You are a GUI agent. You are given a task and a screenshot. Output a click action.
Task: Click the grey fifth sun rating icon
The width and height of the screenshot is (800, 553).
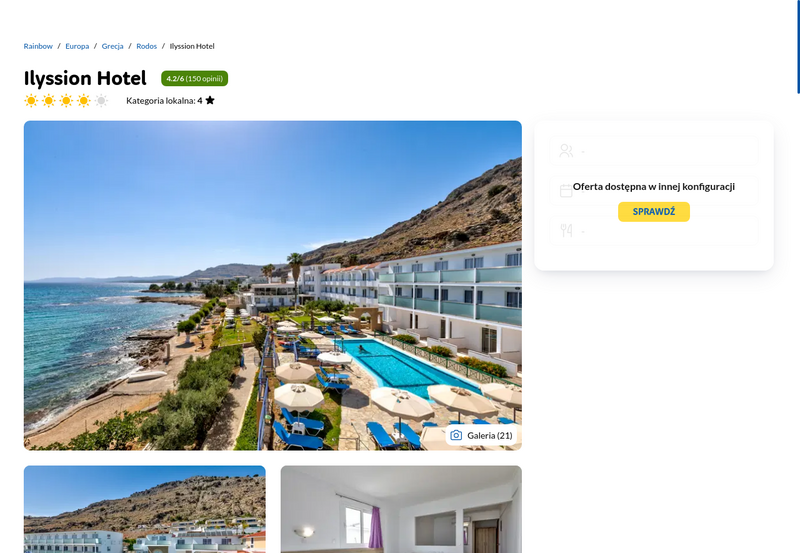pyautogui.click(x=102, y=100)
